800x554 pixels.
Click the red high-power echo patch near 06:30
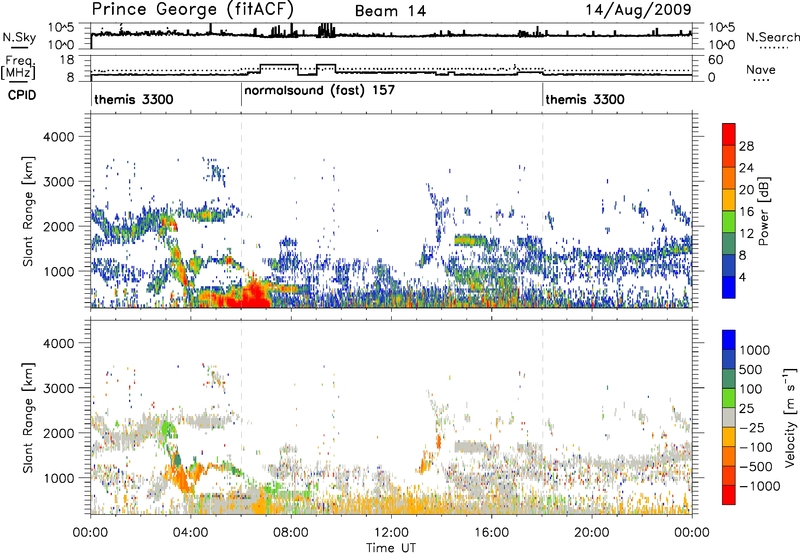pyautogui.click(x=252, y=296)
